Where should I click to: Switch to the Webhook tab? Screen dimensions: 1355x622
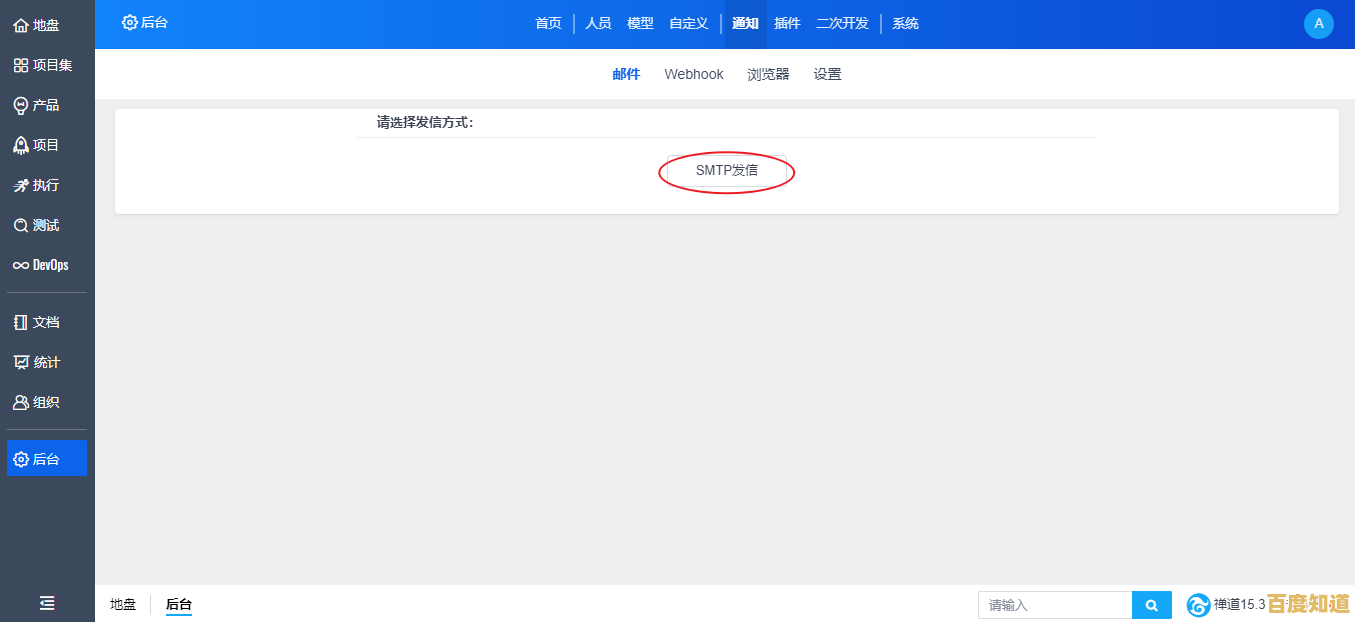[693, 73]
